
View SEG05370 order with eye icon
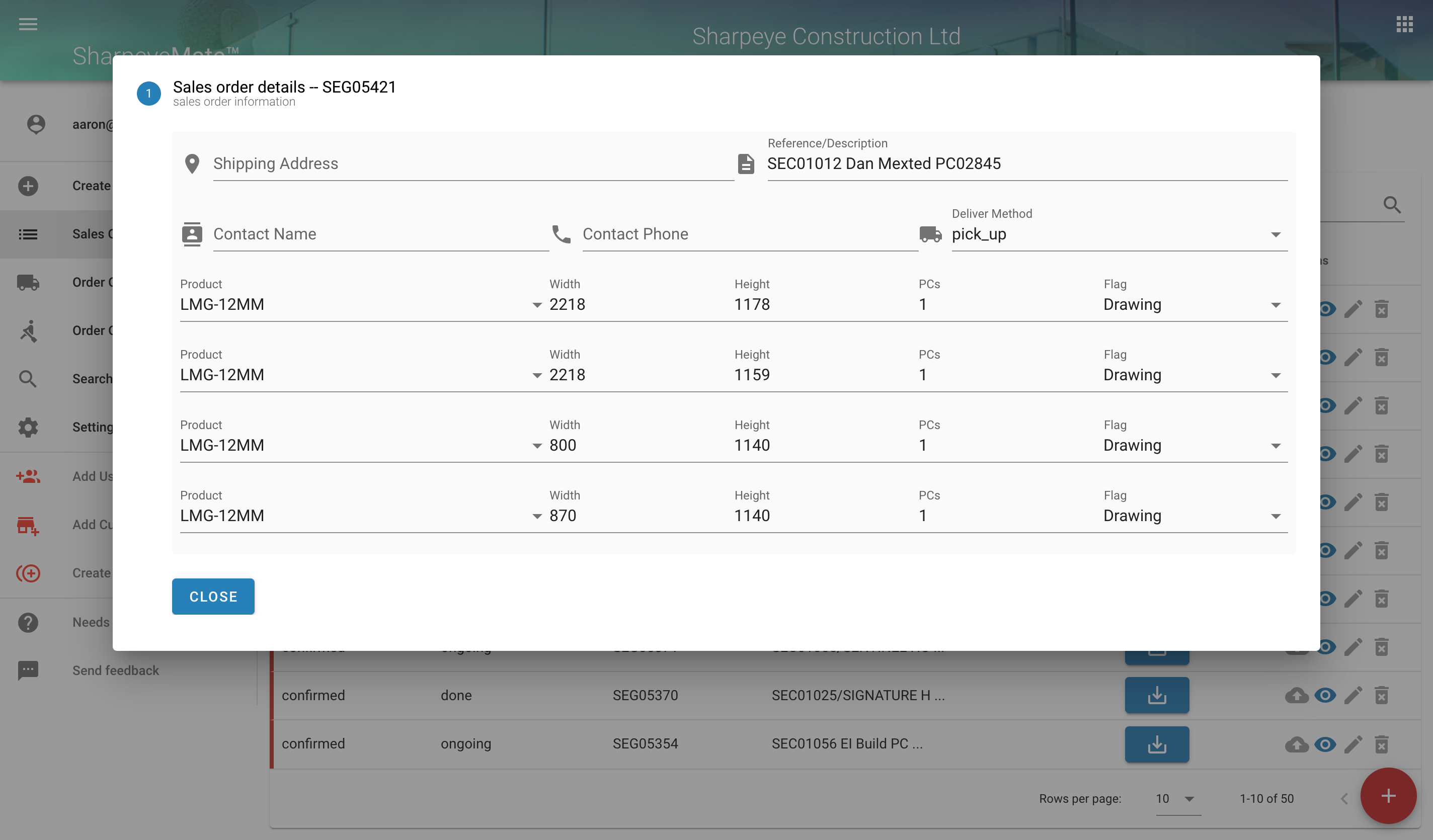pos(1325,695)
